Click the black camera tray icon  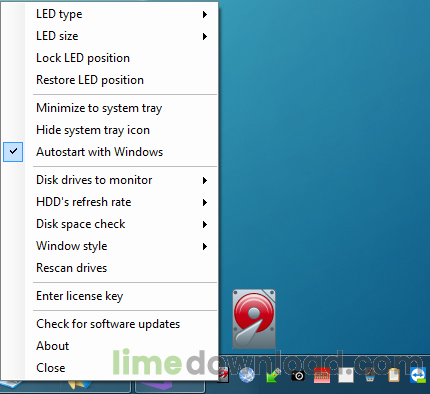click(x=298, y=376)
